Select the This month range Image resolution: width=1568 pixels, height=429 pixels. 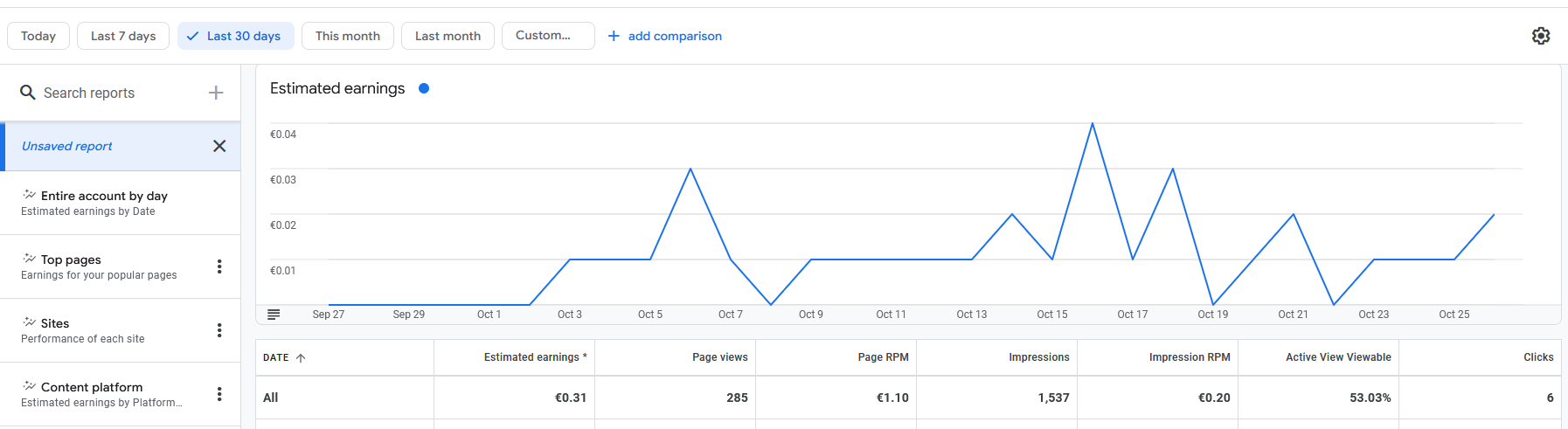click(348, 36)
